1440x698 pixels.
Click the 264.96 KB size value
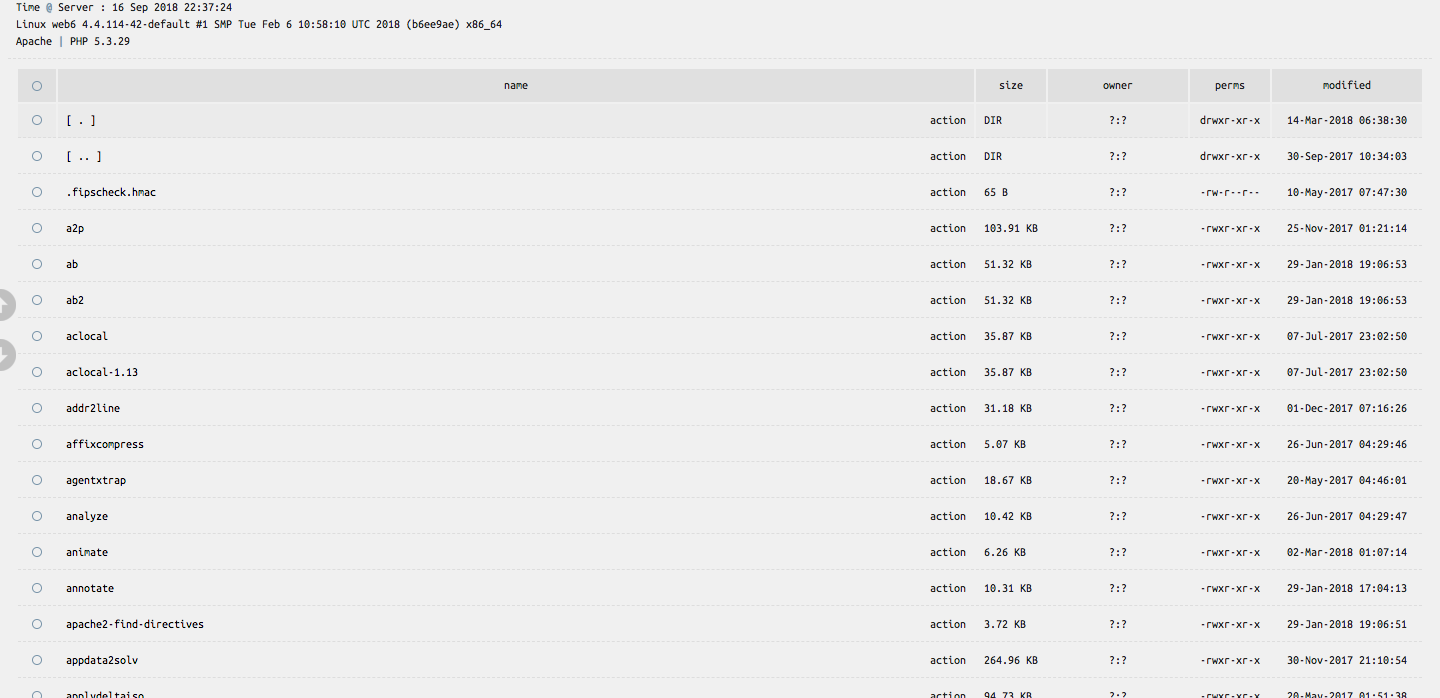pos(1011,660)
